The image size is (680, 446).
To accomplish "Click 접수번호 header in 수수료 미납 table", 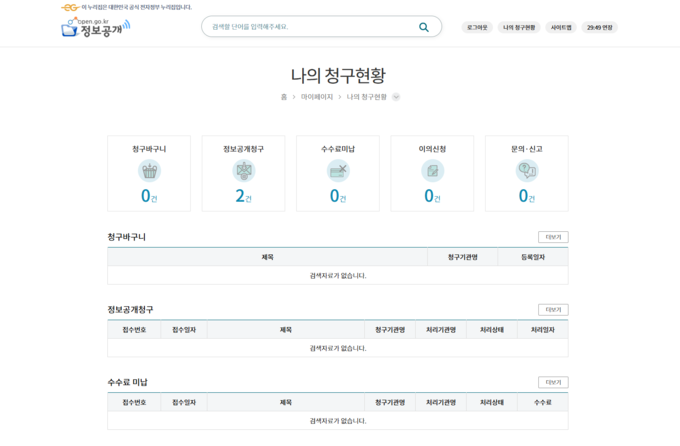I will 134,403.
